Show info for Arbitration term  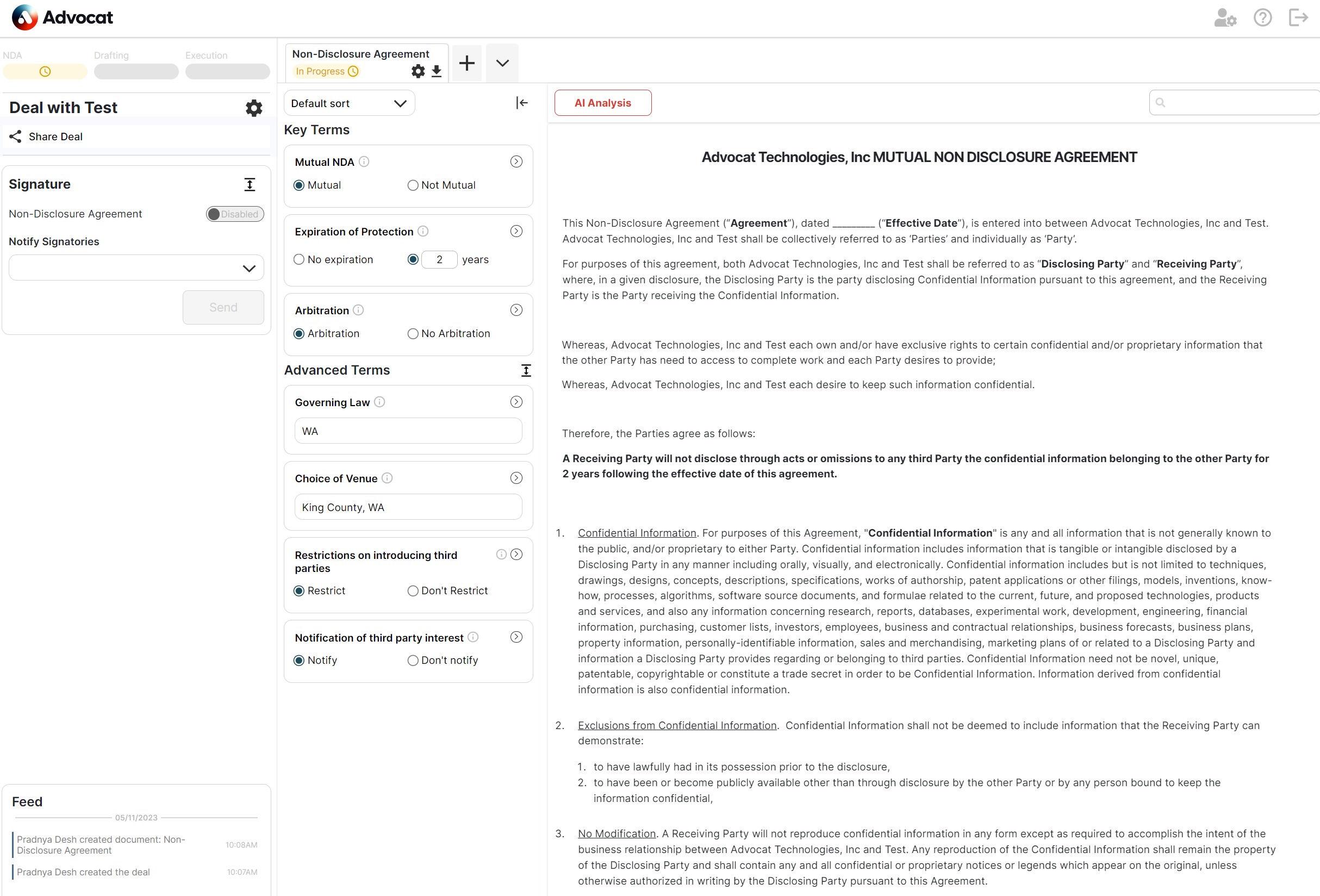358,310
